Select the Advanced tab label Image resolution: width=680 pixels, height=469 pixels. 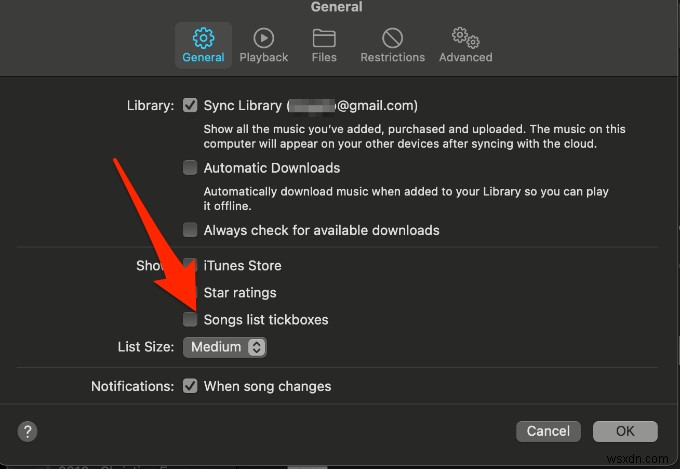pos(465,58)
